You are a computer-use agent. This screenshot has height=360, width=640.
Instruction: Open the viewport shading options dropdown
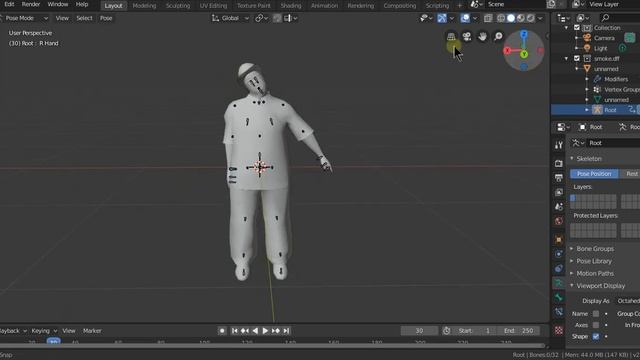point(540,18)
